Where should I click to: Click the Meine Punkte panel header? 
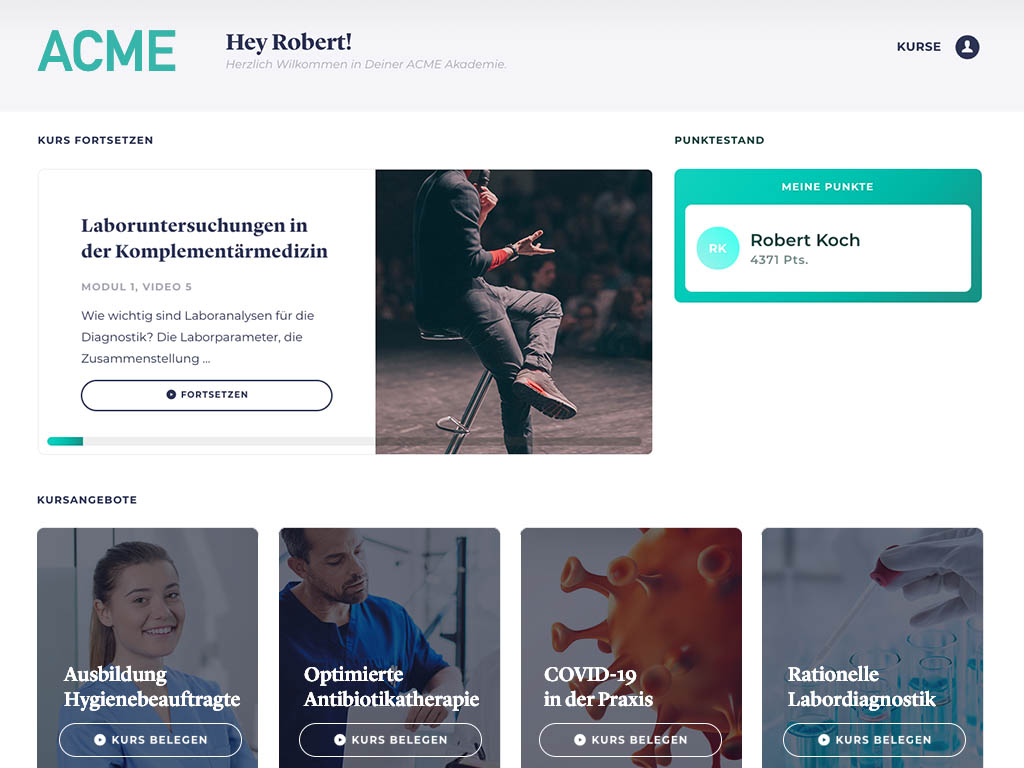[x=827, y=187]
